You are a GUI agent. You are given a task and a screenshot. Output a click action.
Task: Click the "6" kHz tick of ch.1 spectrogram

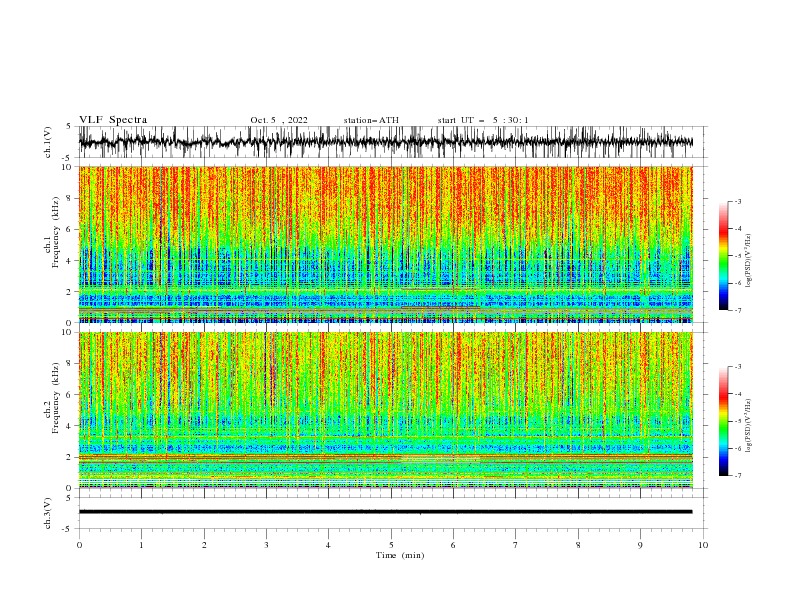[70, 229]
